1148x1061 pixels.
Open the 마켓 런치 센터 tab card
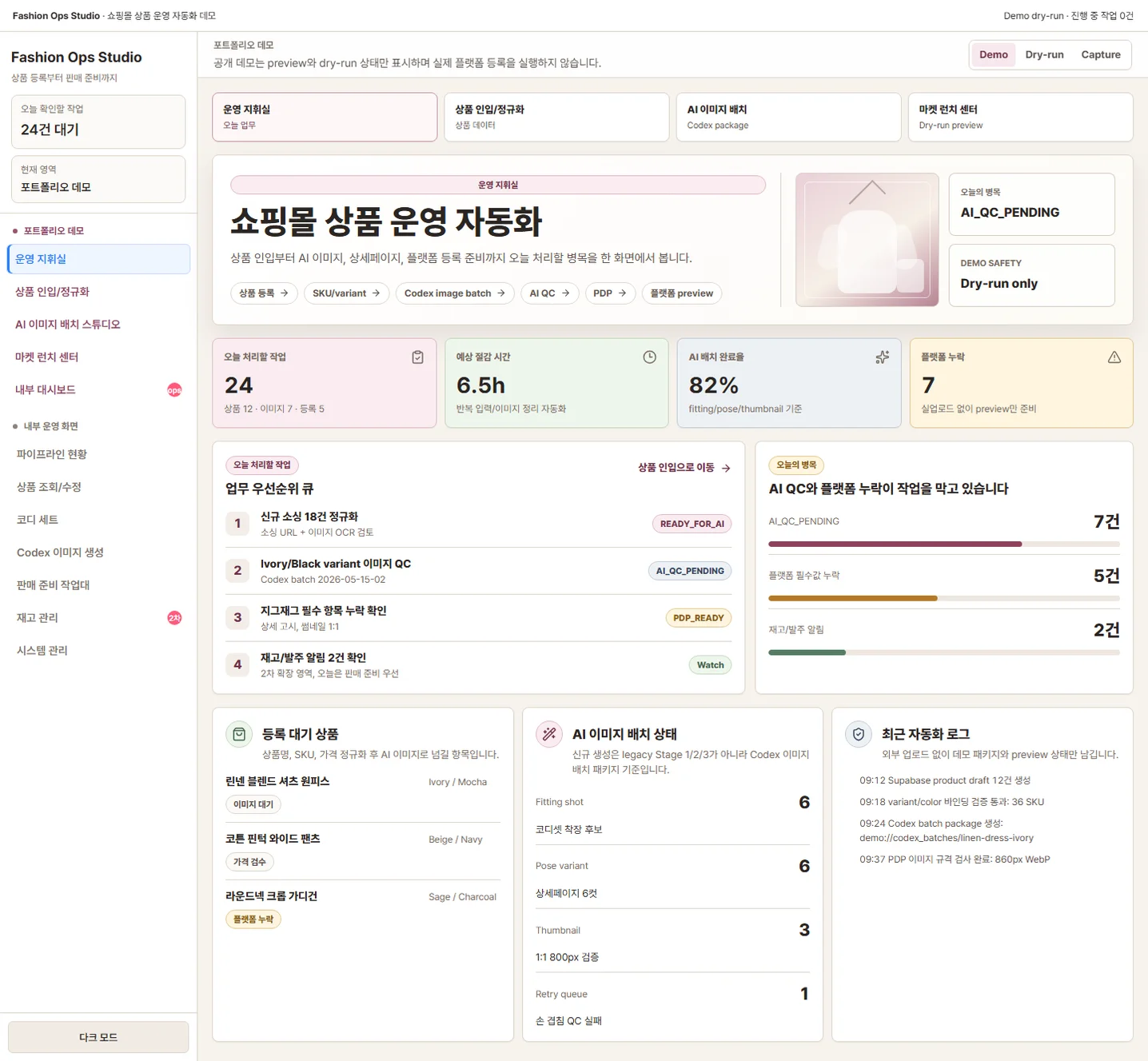1020,117
